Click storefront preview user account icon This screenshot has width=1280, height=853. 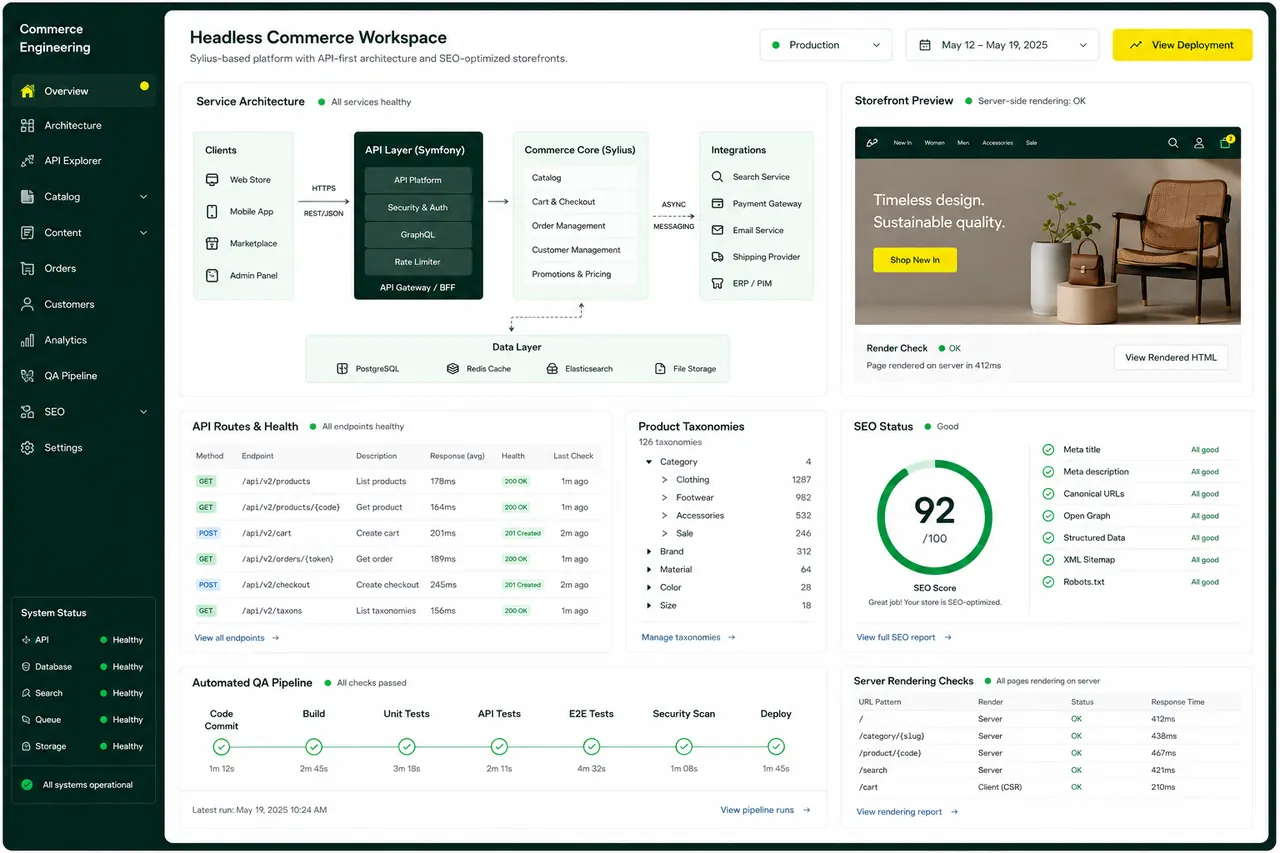tap(1199, 143)
